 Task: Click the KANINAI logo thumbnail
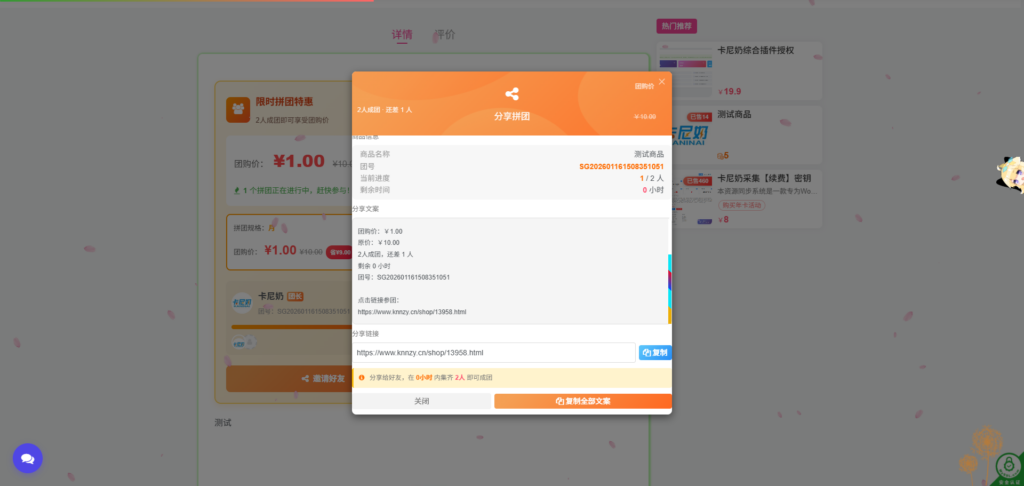pos(684,133)
